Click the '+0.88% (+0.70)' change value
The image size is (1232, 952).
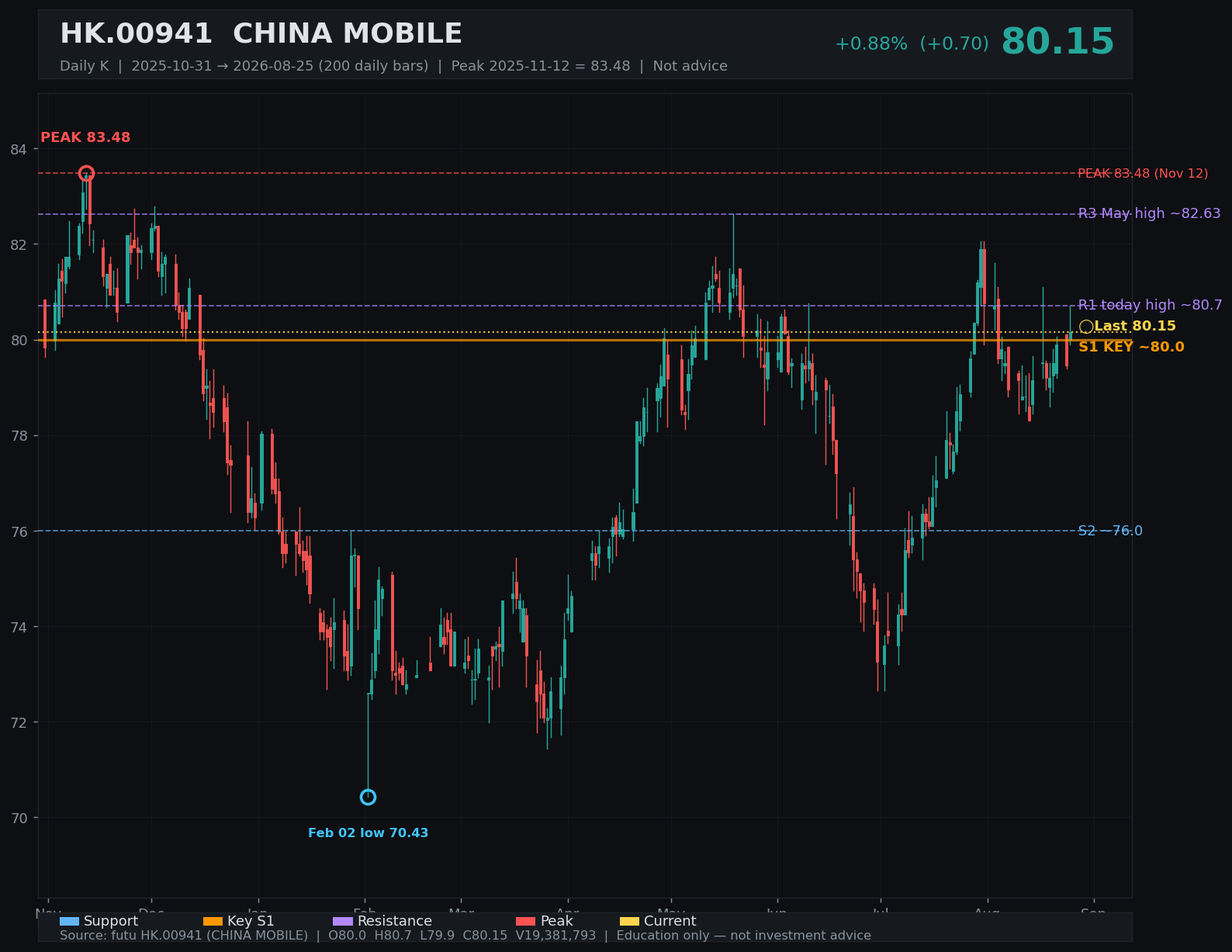tap(912, 44)
